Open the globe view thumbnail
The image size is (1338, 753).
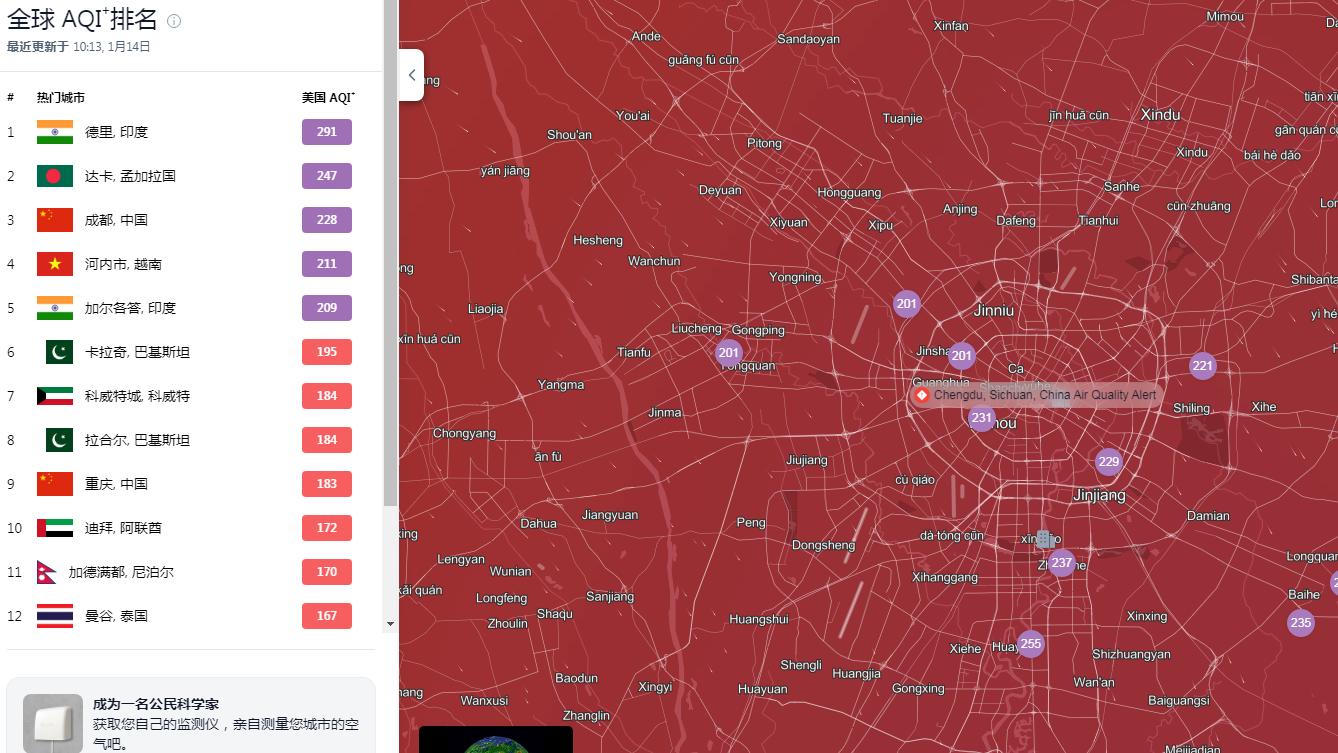(496, 740)
